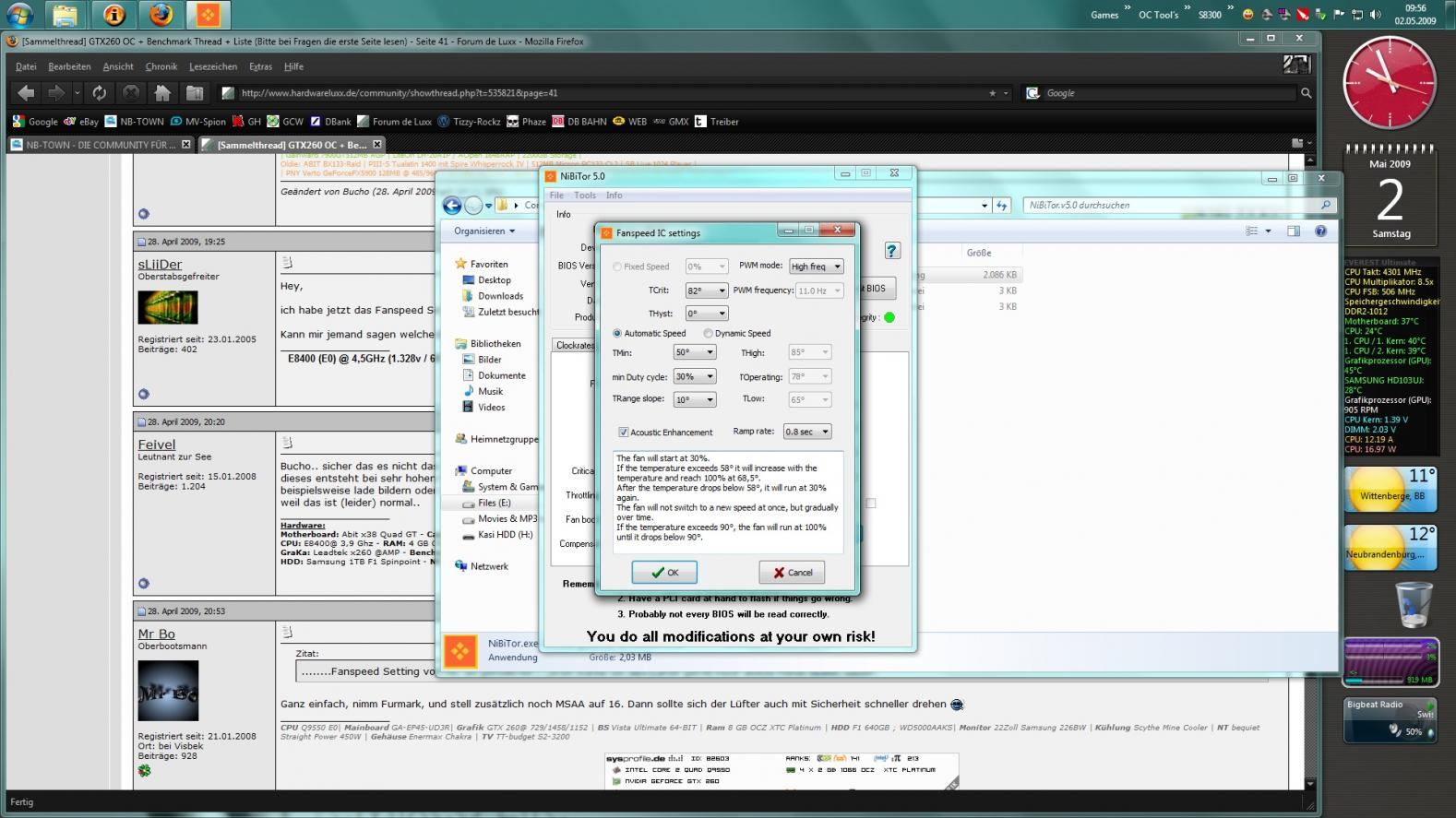Click Explorer window back arrow

point(452,205)
